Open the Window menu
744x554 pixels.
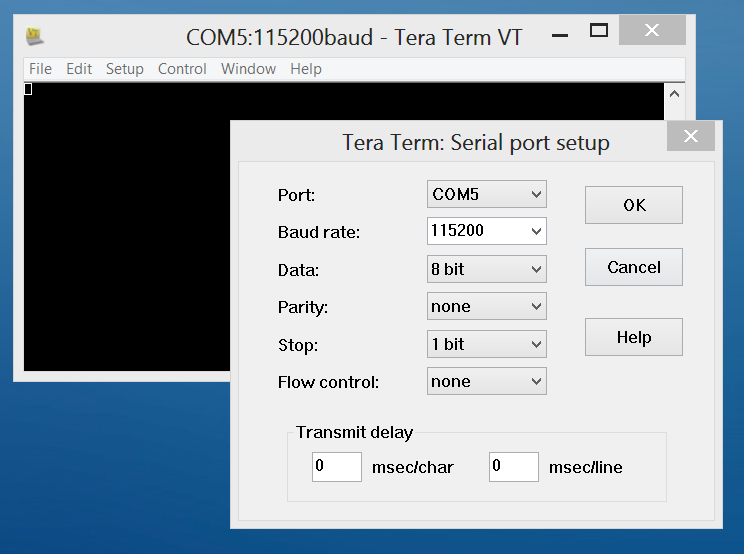(248, 69)
